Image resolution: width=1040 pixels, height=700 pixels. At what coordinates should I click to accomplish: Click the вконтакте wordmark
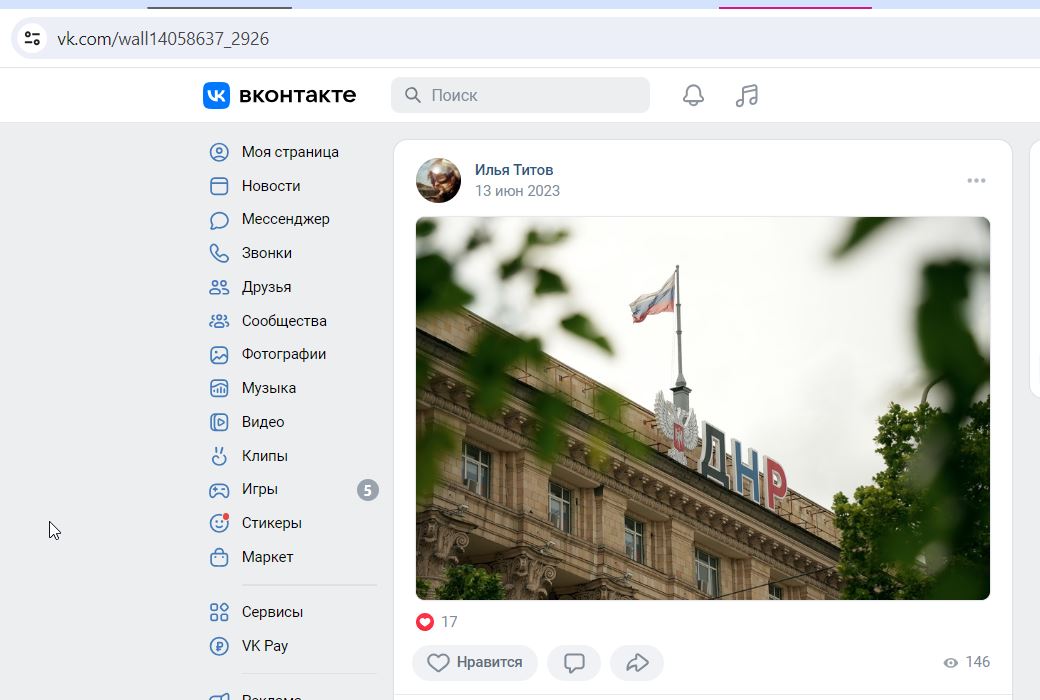coord(297,96)
